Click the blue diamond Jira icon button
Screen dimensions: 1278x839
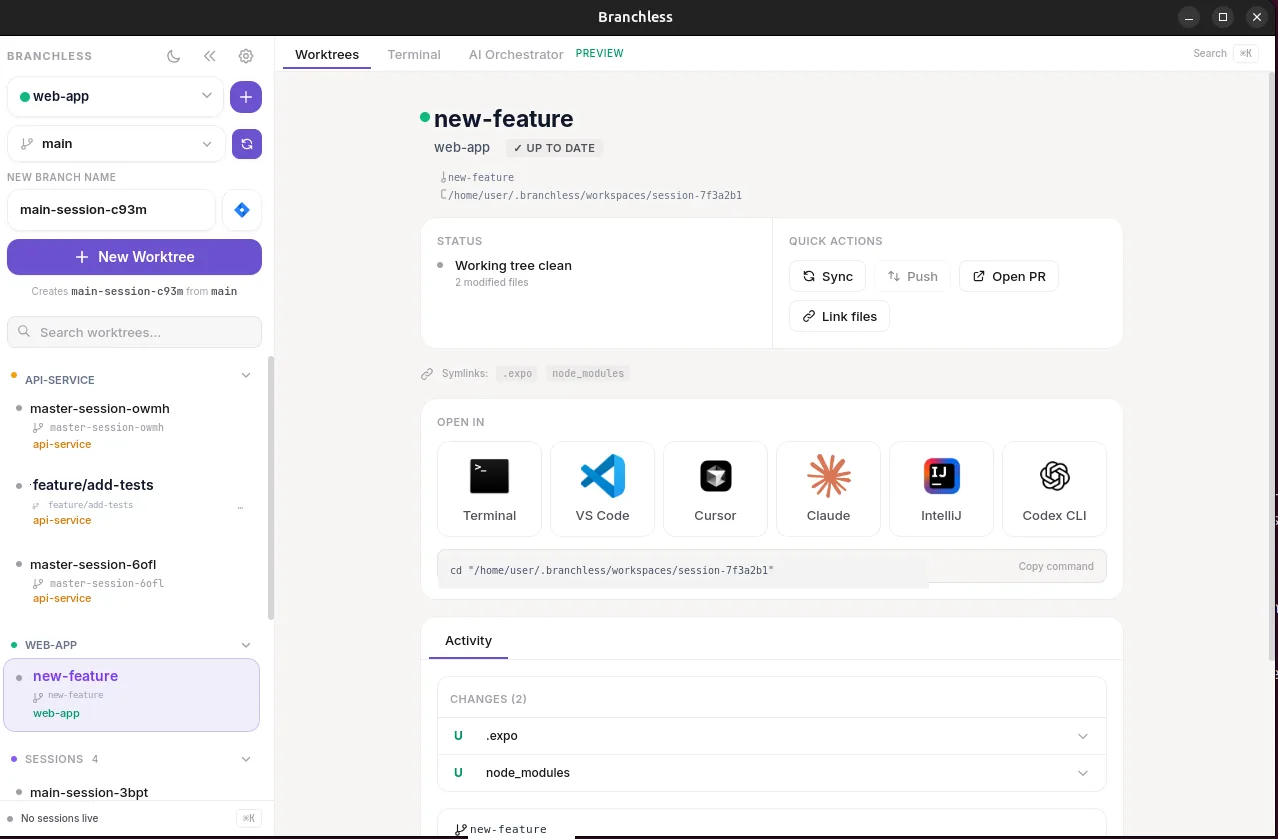point(242,210)
